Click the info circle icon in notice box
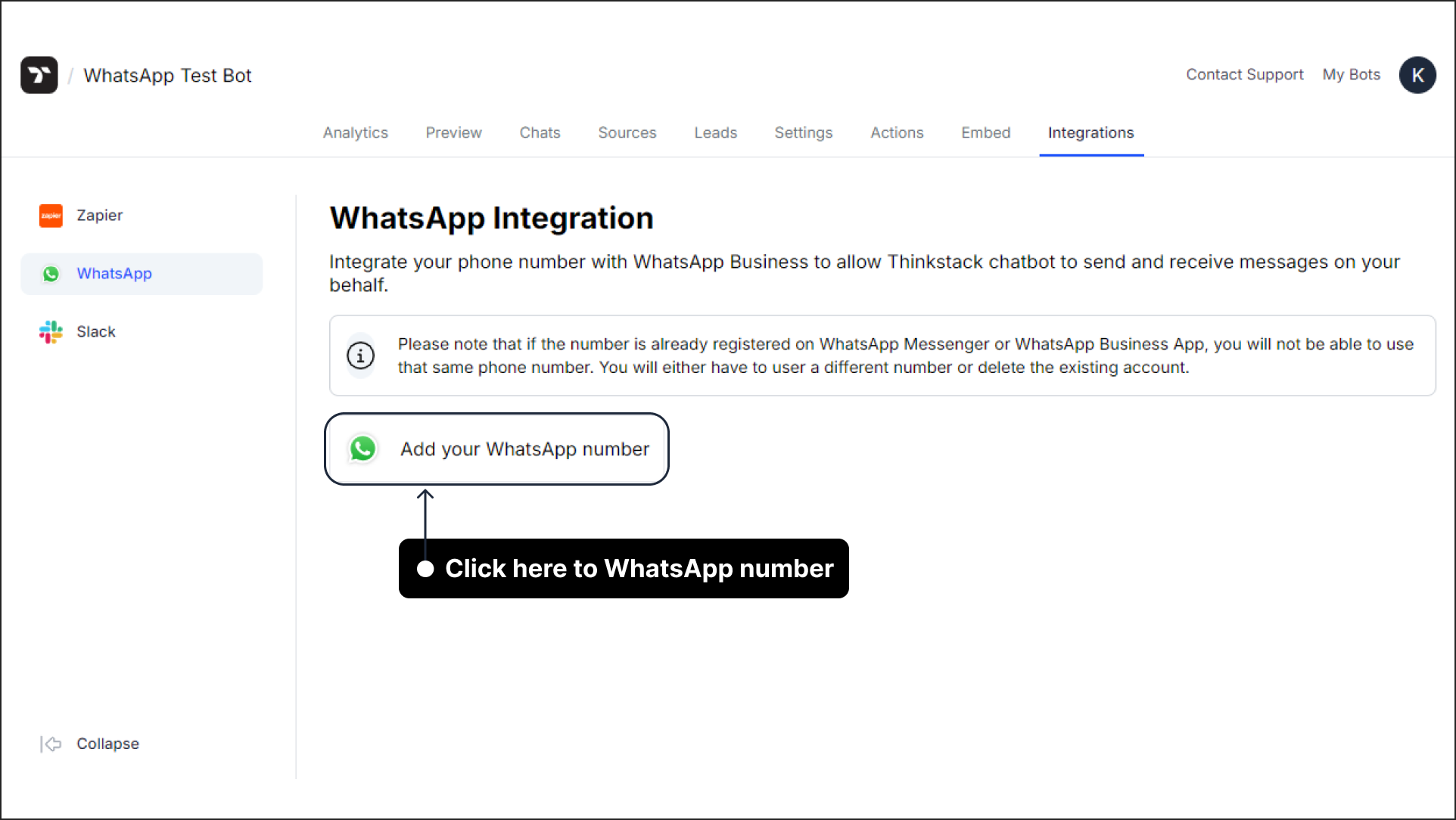 point(360,356)
